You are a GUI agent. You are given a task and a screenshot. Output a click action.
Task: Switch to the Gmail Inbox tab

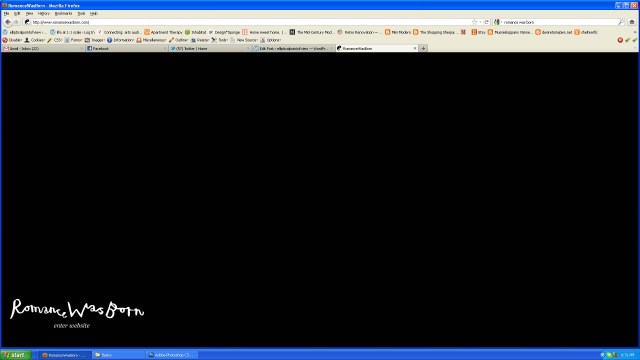click(x=43, y=48)
